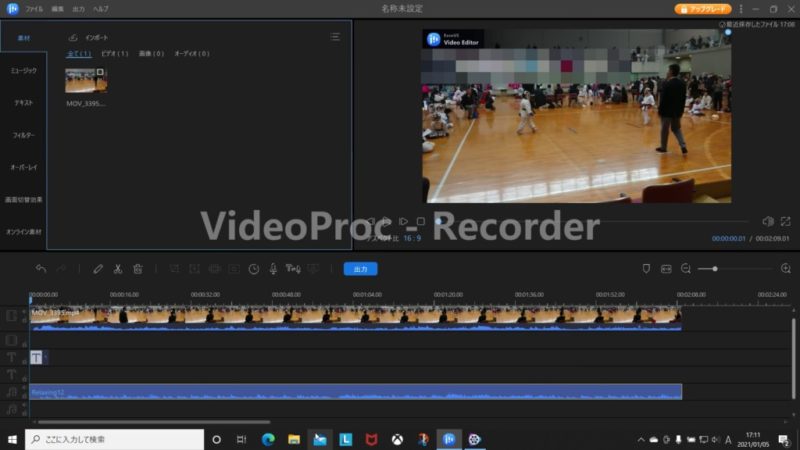This screenshot has height=450, width=800.
Task: Open the speech and text converter tool
Action: (x=293, y=269)
